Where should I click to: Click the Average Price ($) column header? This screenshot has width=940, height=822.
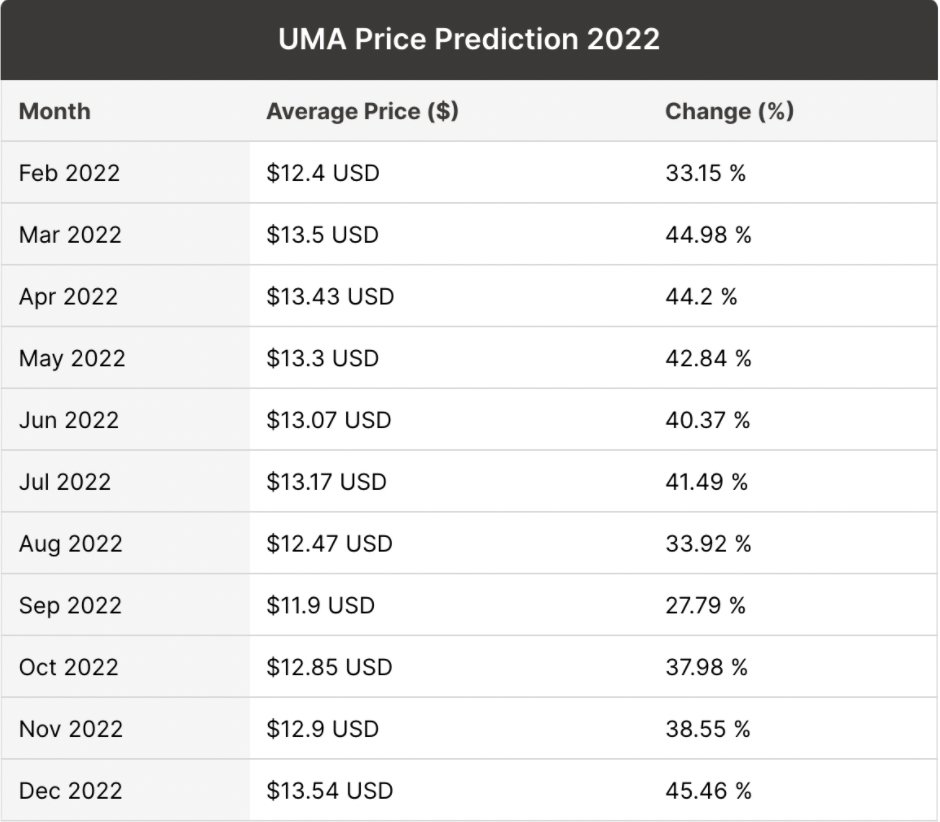[x=362, y=111]
